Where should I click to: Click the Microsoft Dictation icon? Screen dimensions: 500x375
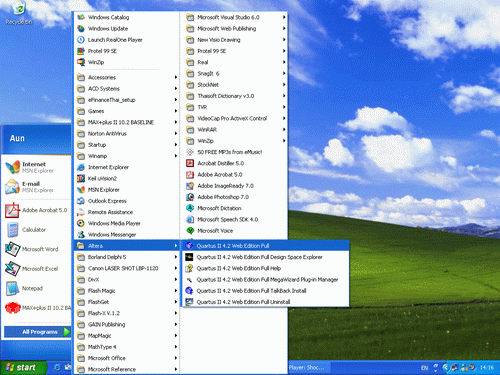tap(190, 208)
